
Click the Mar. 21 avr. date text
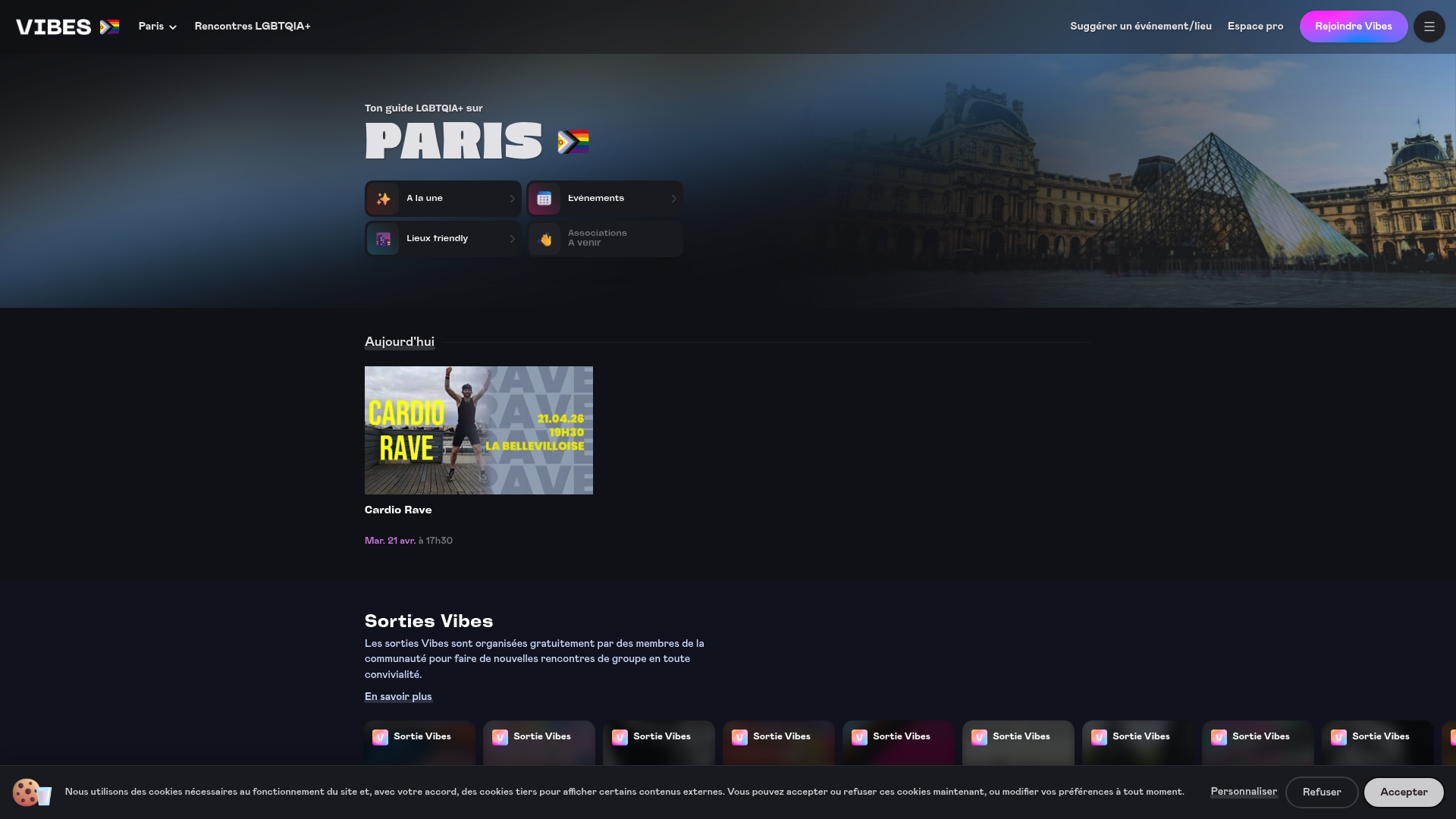pos(390,541)
